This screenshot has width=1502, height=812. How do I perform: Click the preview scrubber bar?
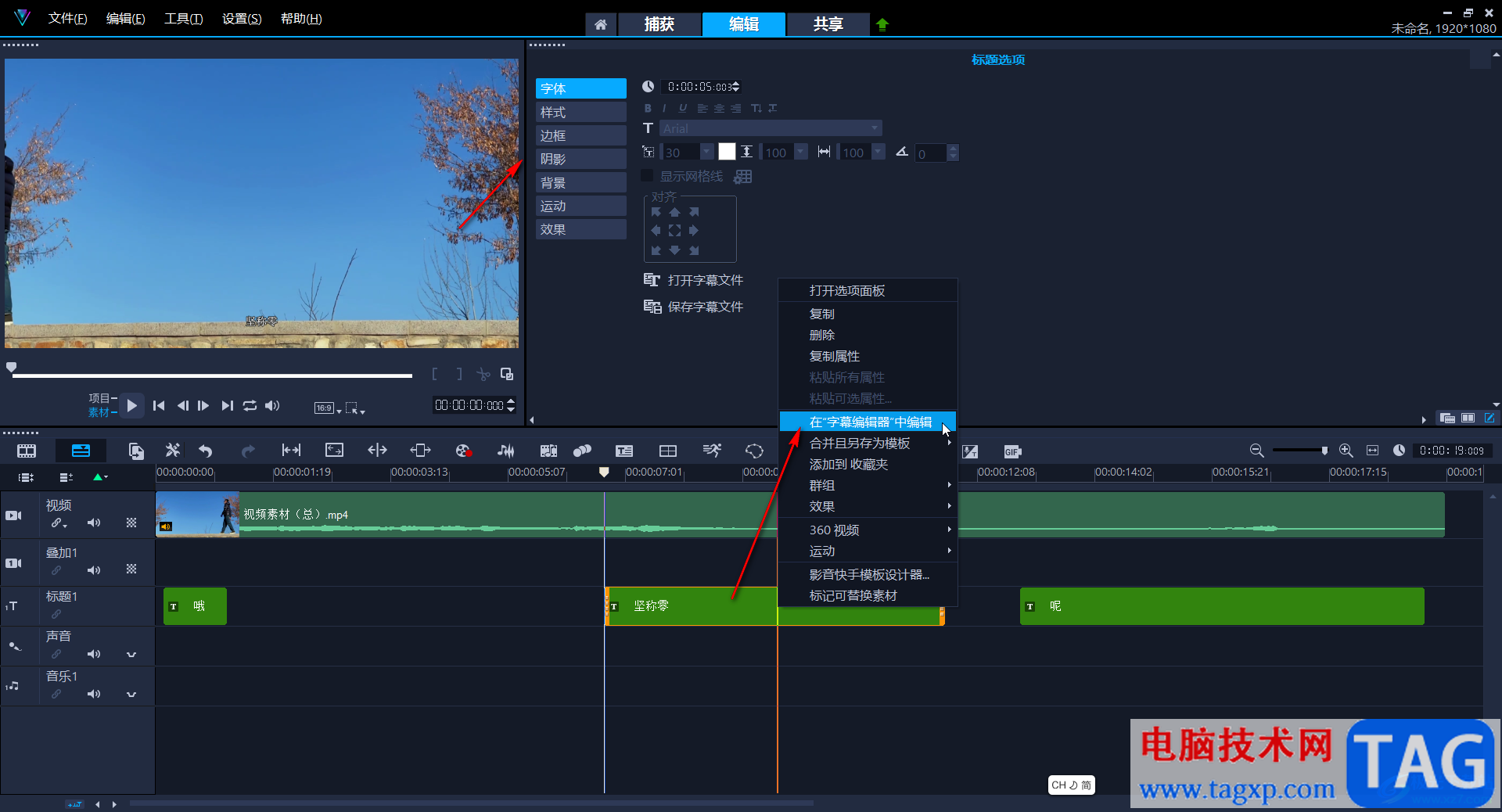[x=212, y=375]
